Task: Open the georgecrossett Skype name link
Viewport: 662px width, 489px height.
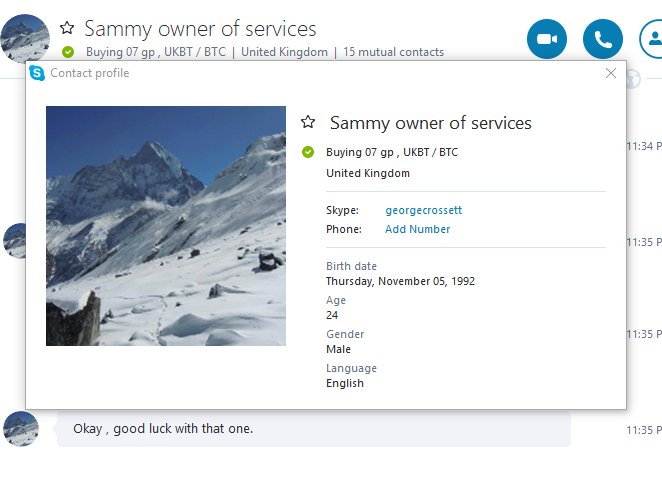Action: coord(423,210)
